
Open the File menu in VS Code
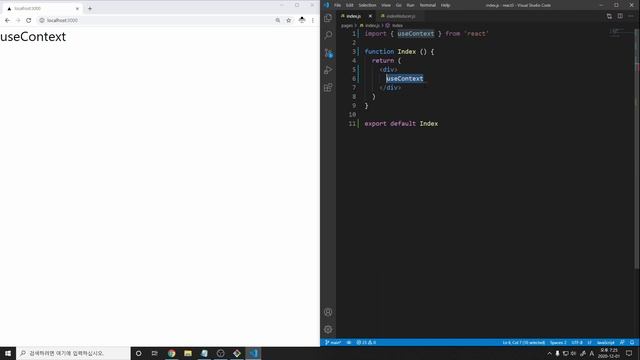tap(338, 5)
